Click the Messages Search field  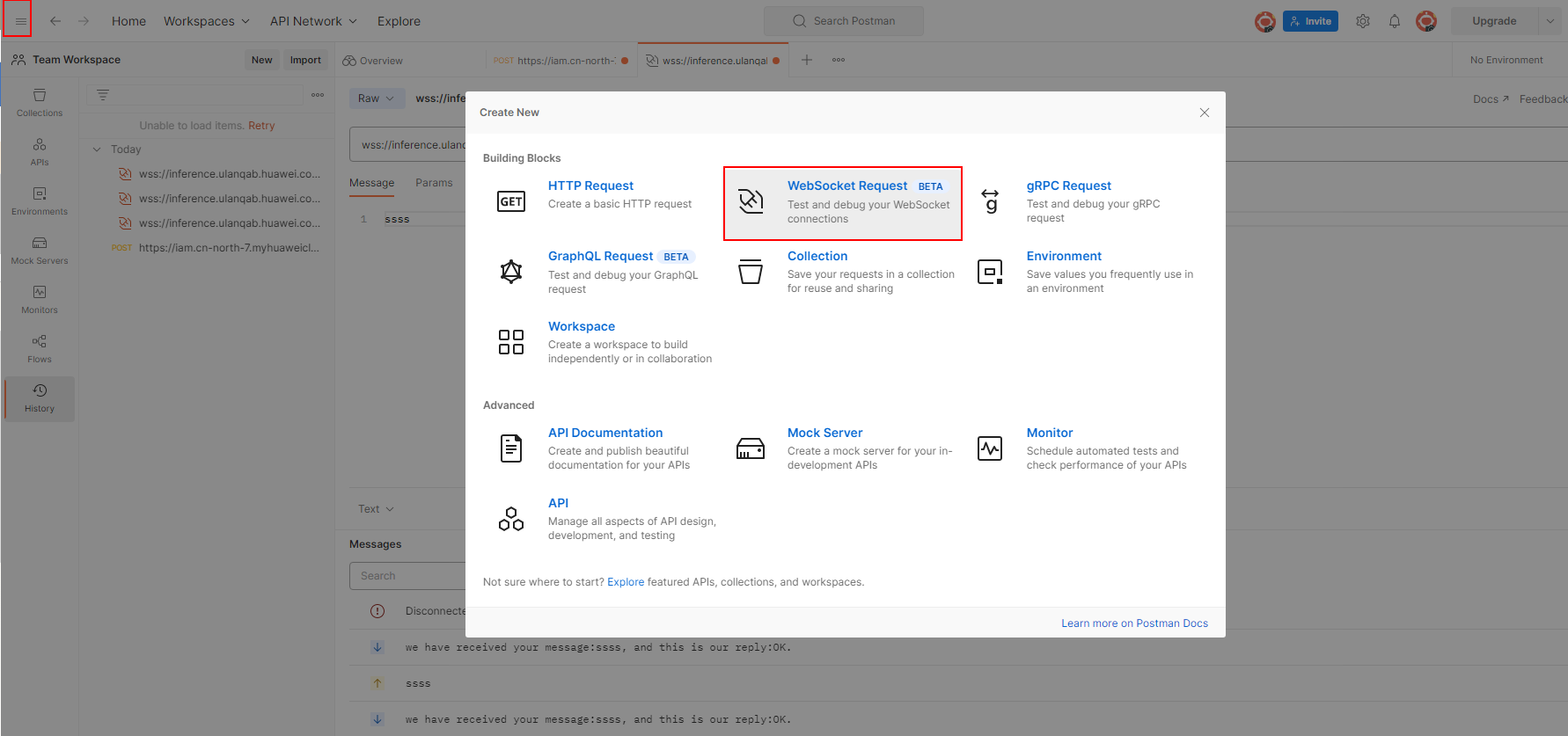coord(407,576)
